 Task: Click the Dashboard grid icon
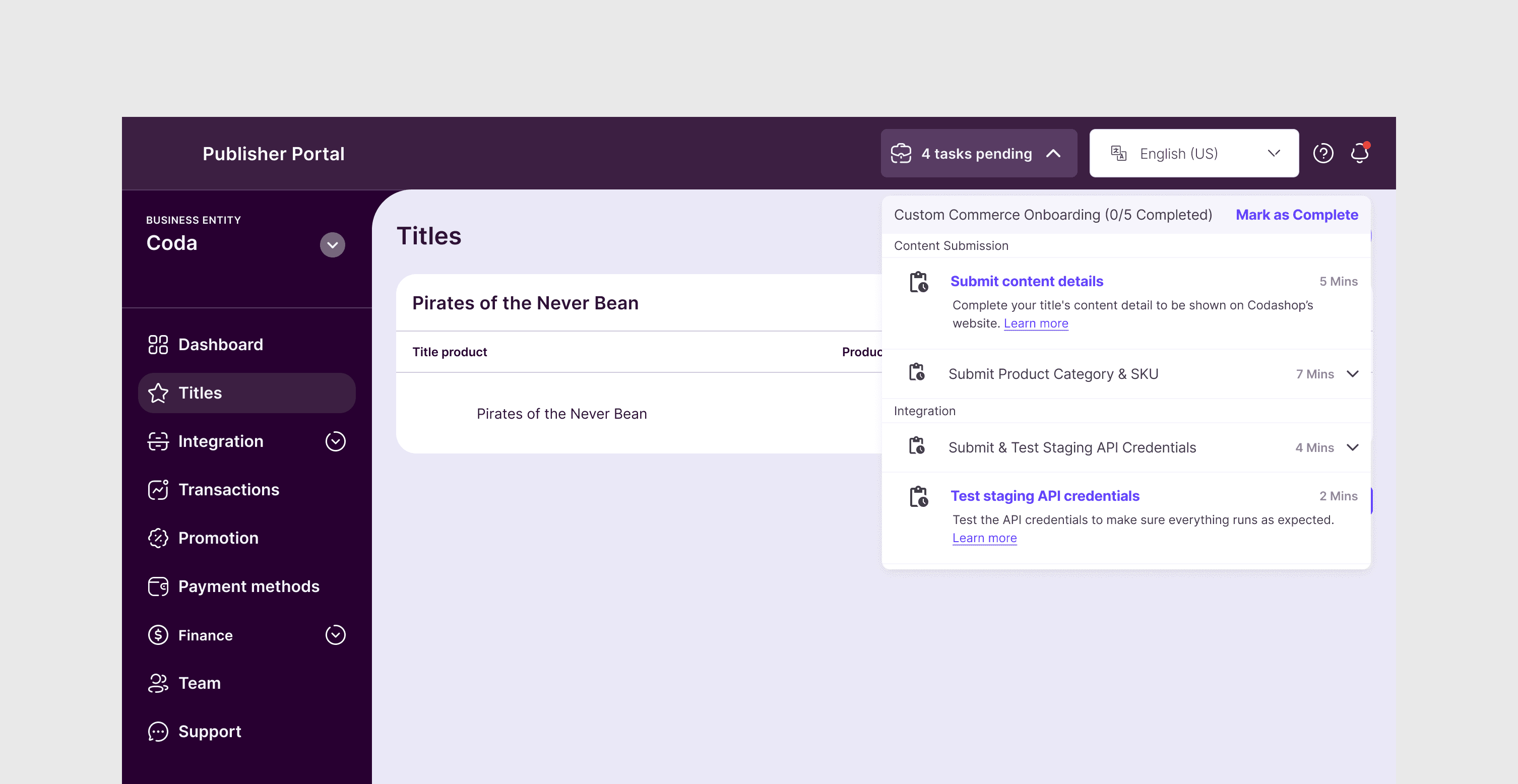(x=158, y=345)
